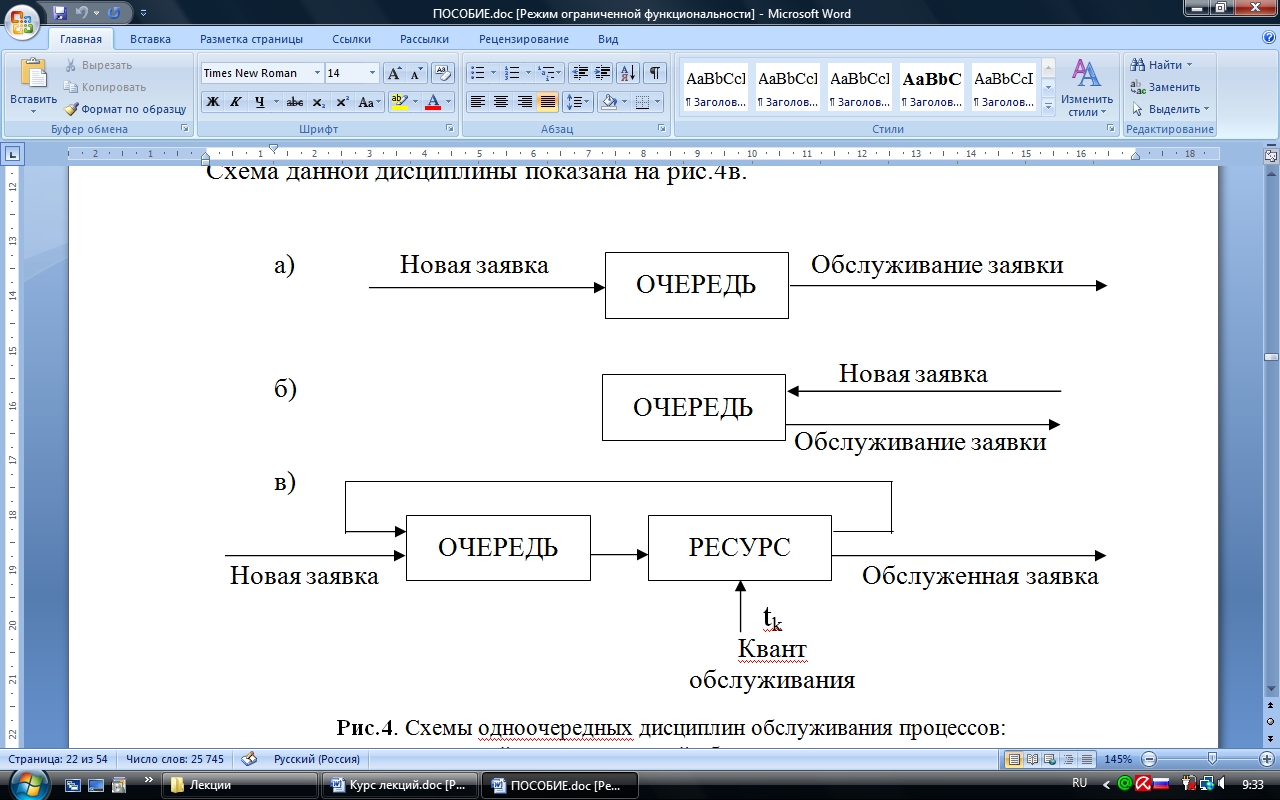Click the Paste (Вставить) clipboard icon

34,74
